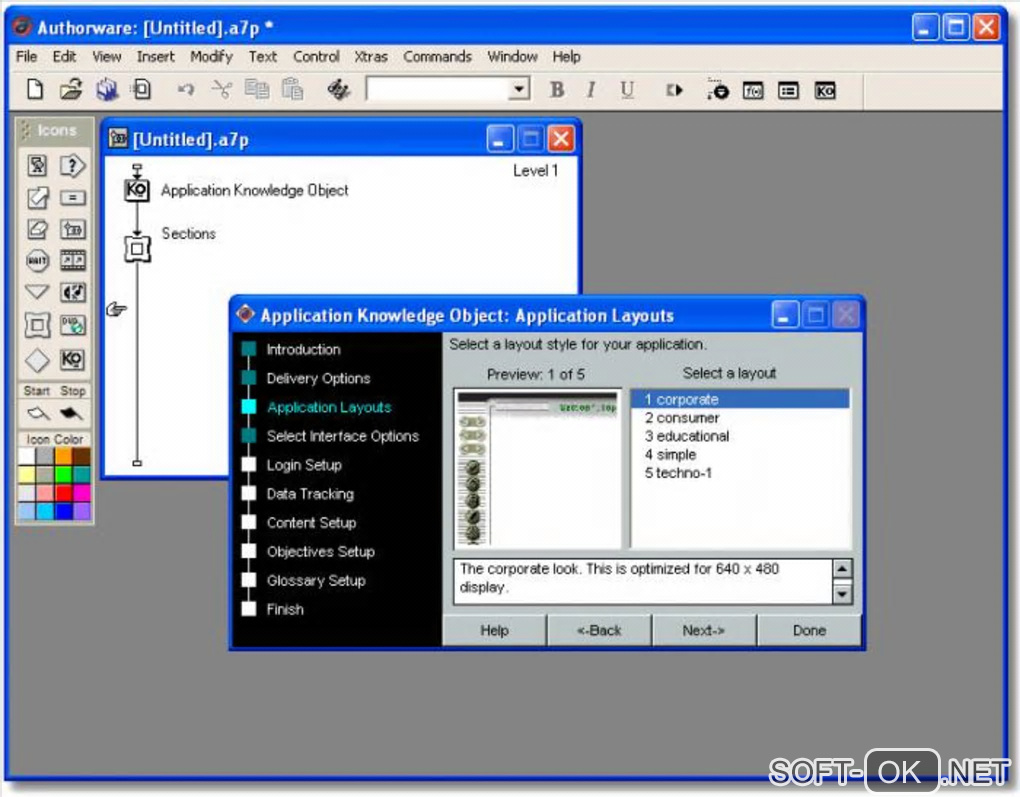Click inside the text style combo box

pyautogui.click(x=437, y=89)
